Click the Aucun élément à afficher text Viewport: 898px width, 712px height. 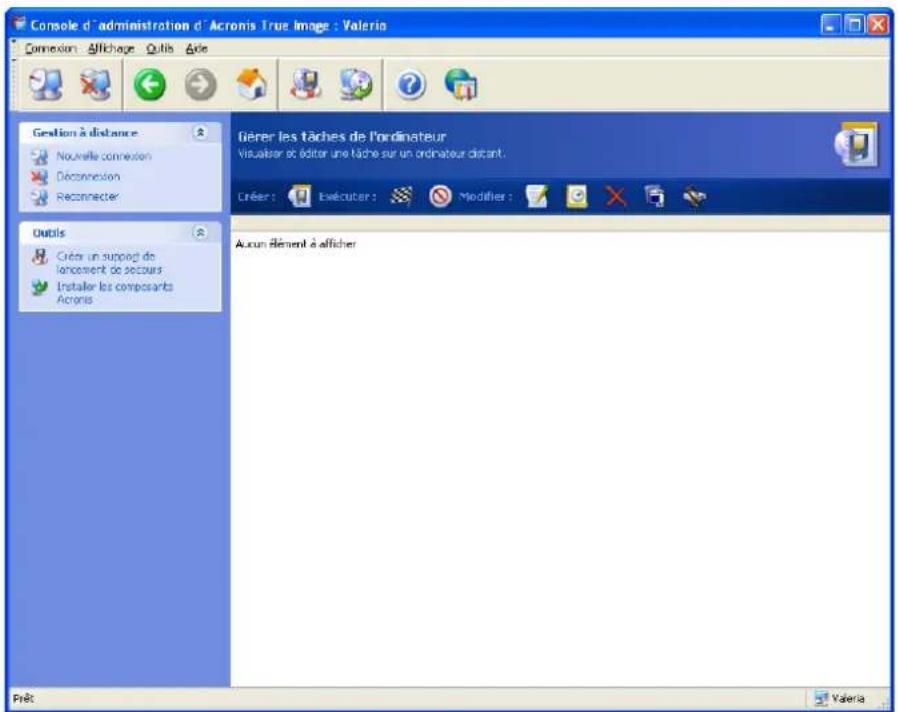296,243
